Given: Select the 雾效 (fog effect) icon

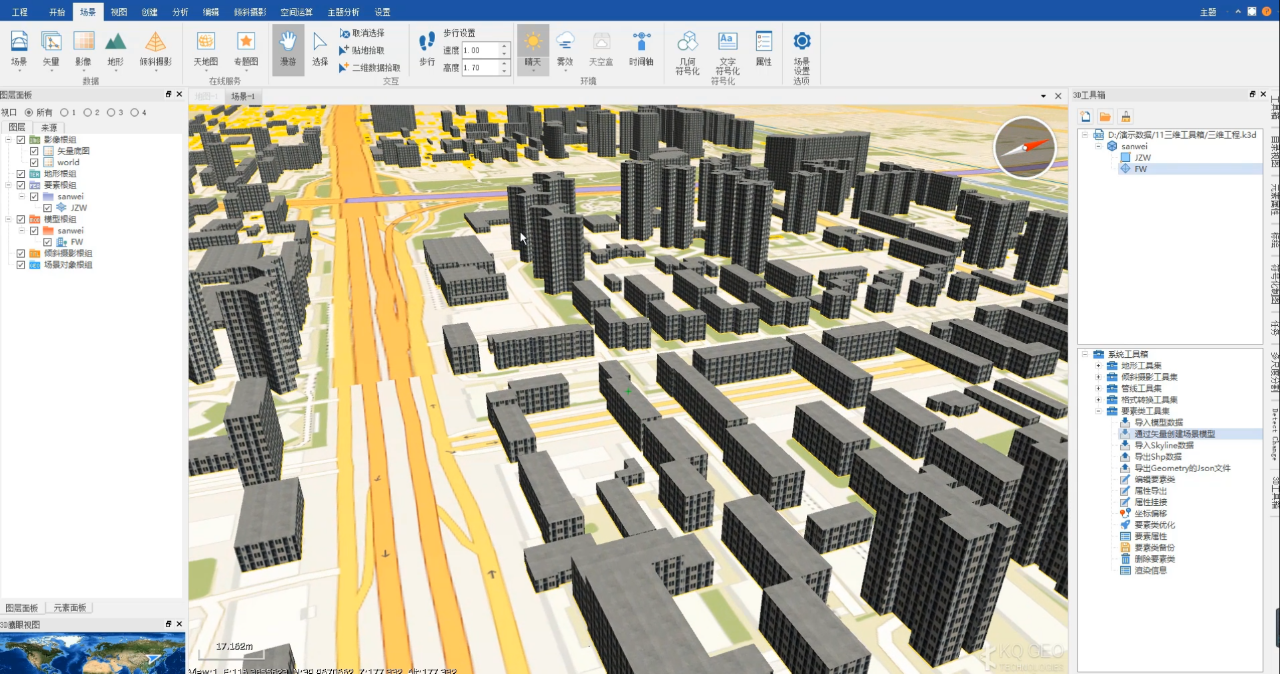Looking at the screenshot, I should [565, 49].
